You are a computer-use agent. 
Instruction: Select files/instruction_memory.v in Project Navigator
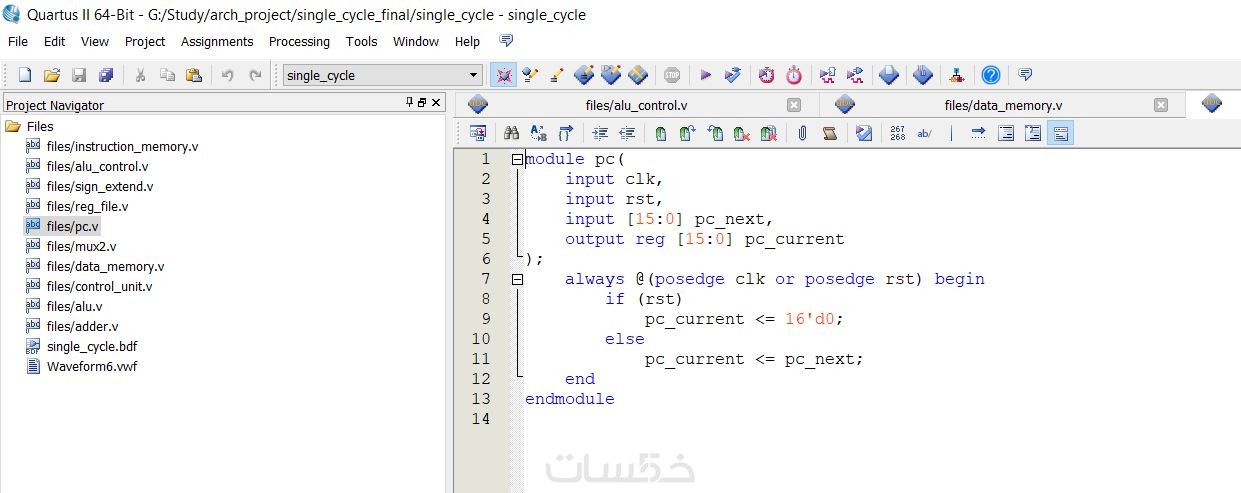click(x=122, y=146)
